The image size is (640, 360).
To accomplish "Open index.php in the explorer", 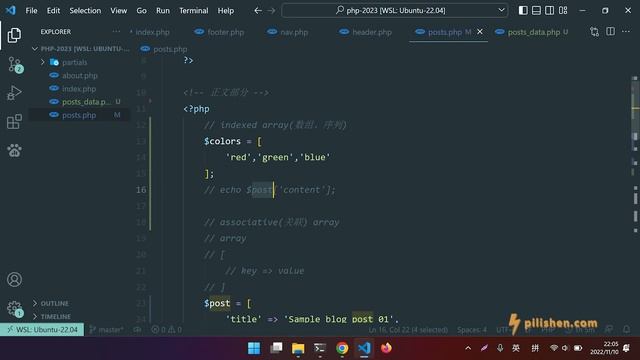I will 80,89.
